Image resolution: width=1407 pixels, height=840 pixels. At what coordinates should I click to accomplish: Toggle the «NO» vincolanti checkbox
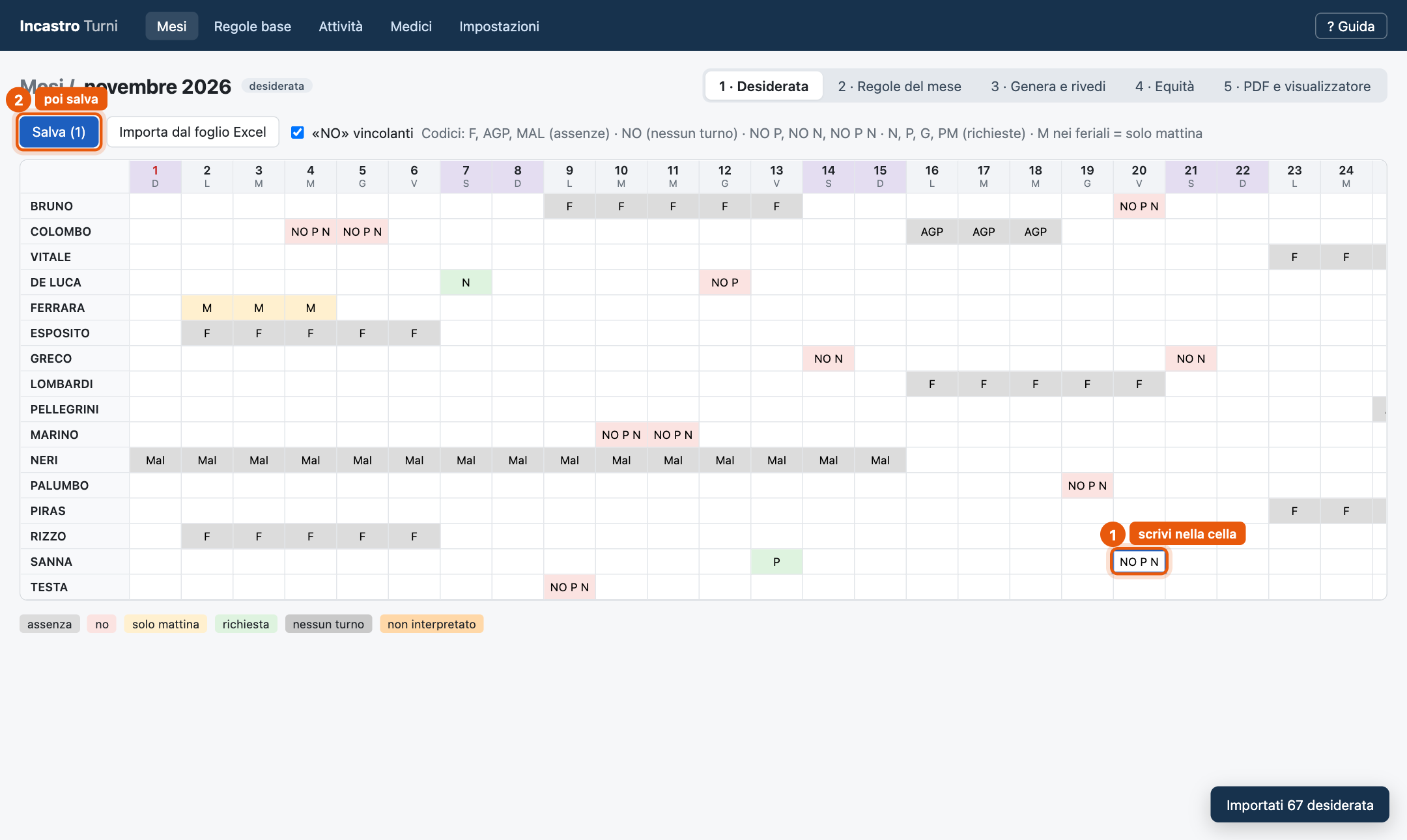[x=298, y=133]
